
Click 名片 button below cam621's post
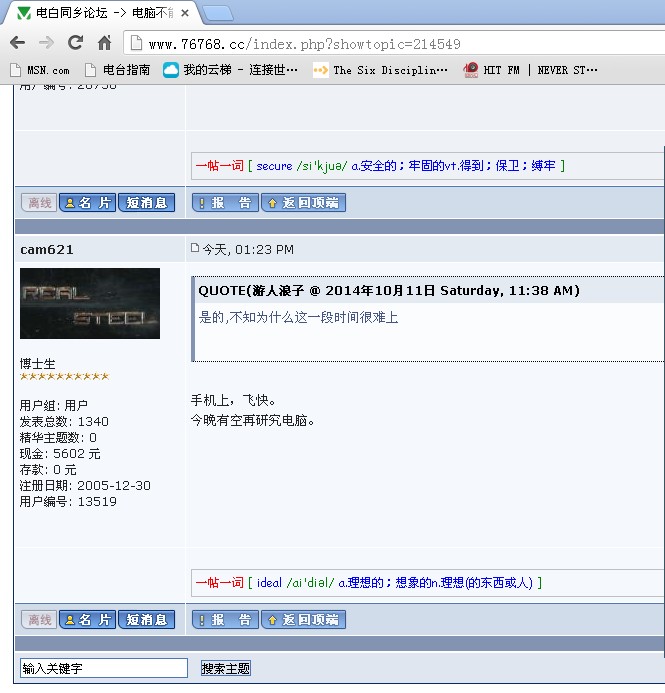point(88,620)
